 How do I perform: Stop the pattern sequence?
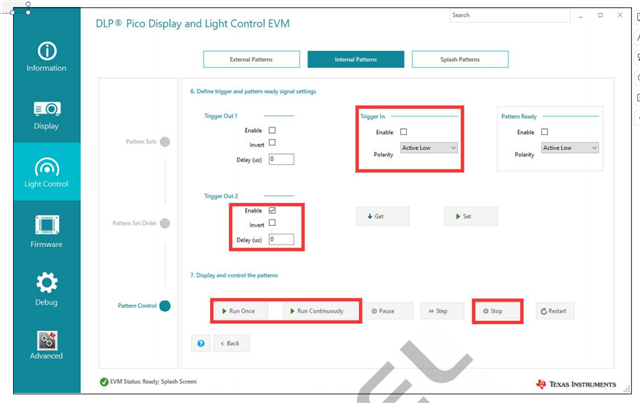[x=497, y=311]
